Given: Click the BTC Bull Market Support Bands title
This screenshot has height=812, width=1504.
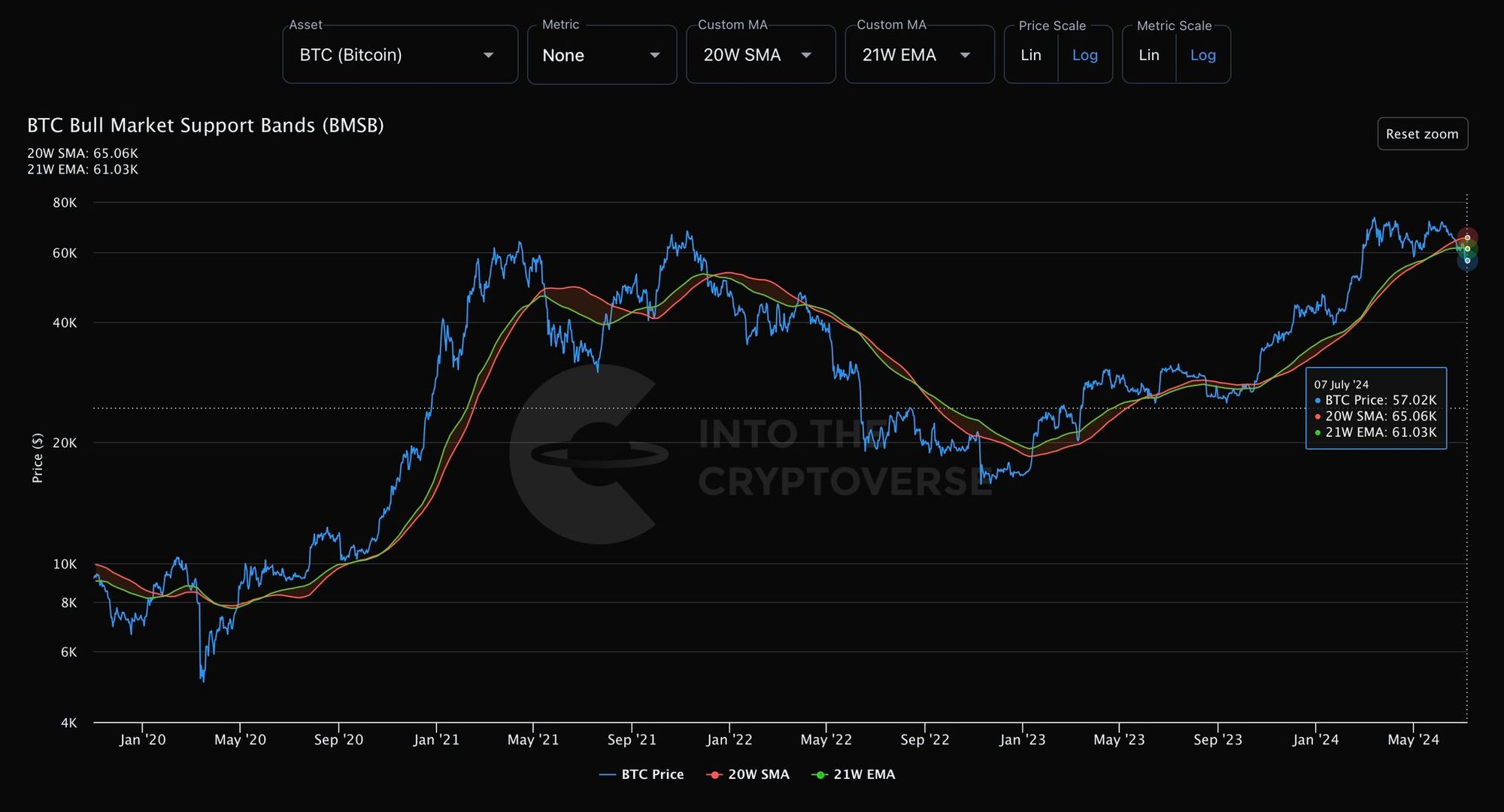Looking at the screenshot, I should 205,125.
